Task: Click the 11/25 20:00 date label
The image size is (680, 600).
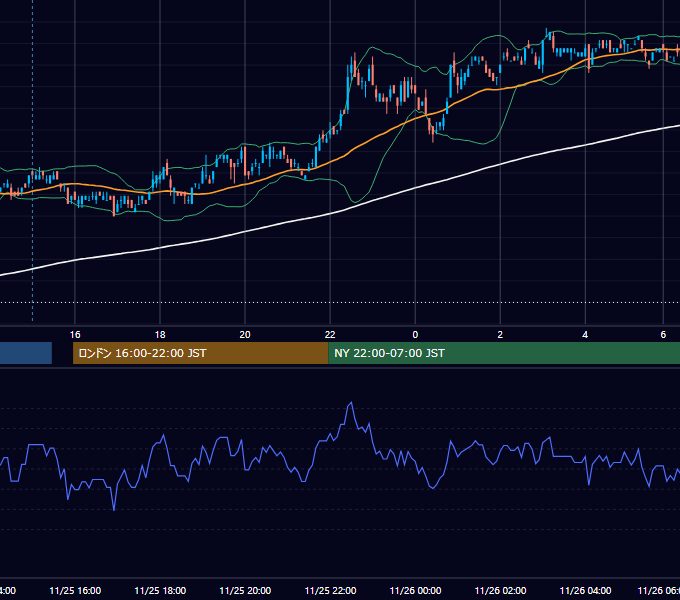Action: pyautogui.click(x=245, y=590)
